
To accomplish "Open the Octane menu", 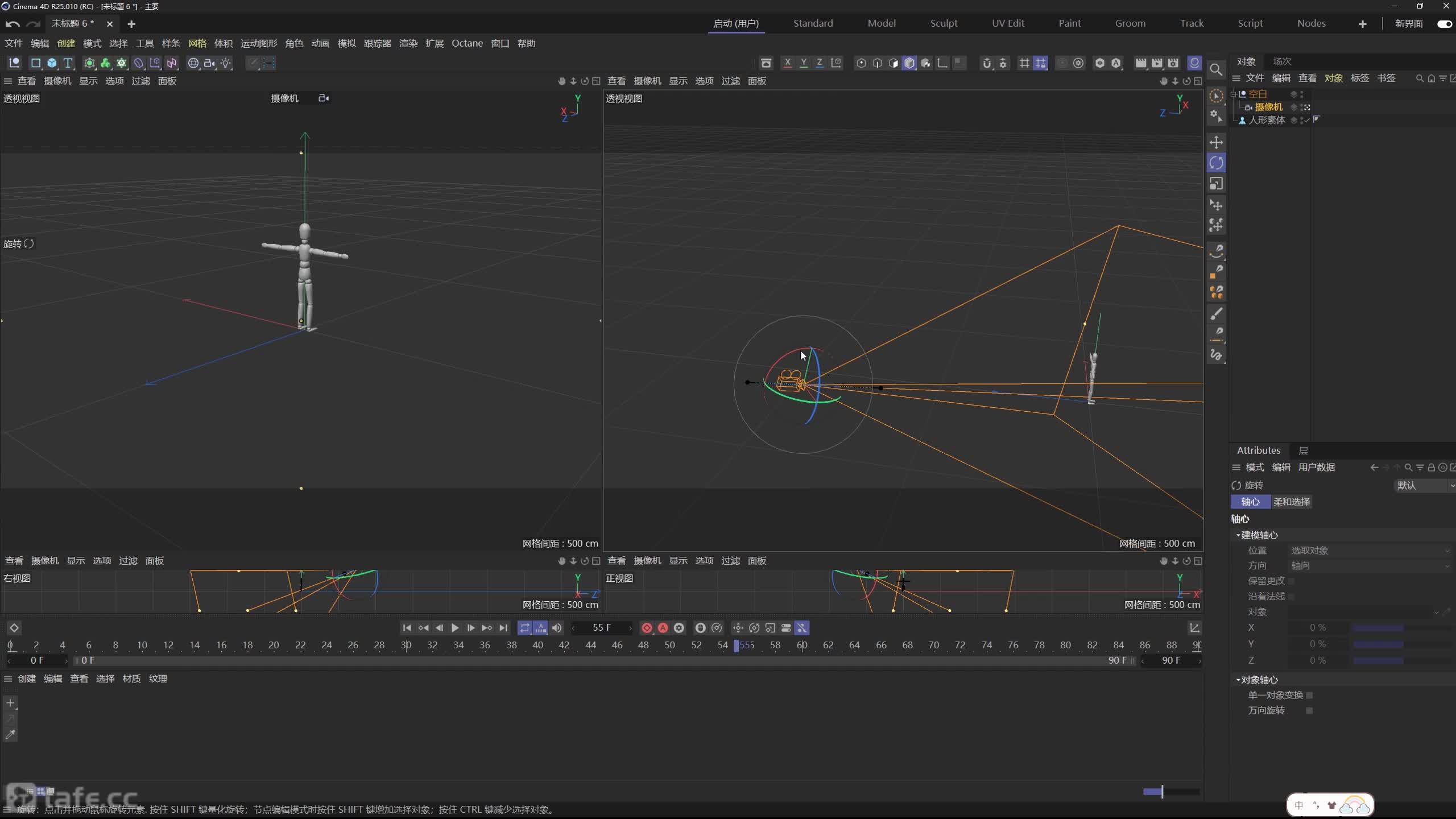I will pyautogui.click(x=467, y=43).
